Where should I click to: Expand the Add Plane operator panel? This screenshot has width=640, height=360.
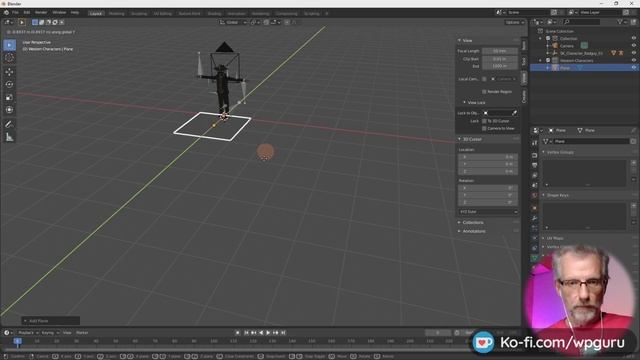pos(51,321)
